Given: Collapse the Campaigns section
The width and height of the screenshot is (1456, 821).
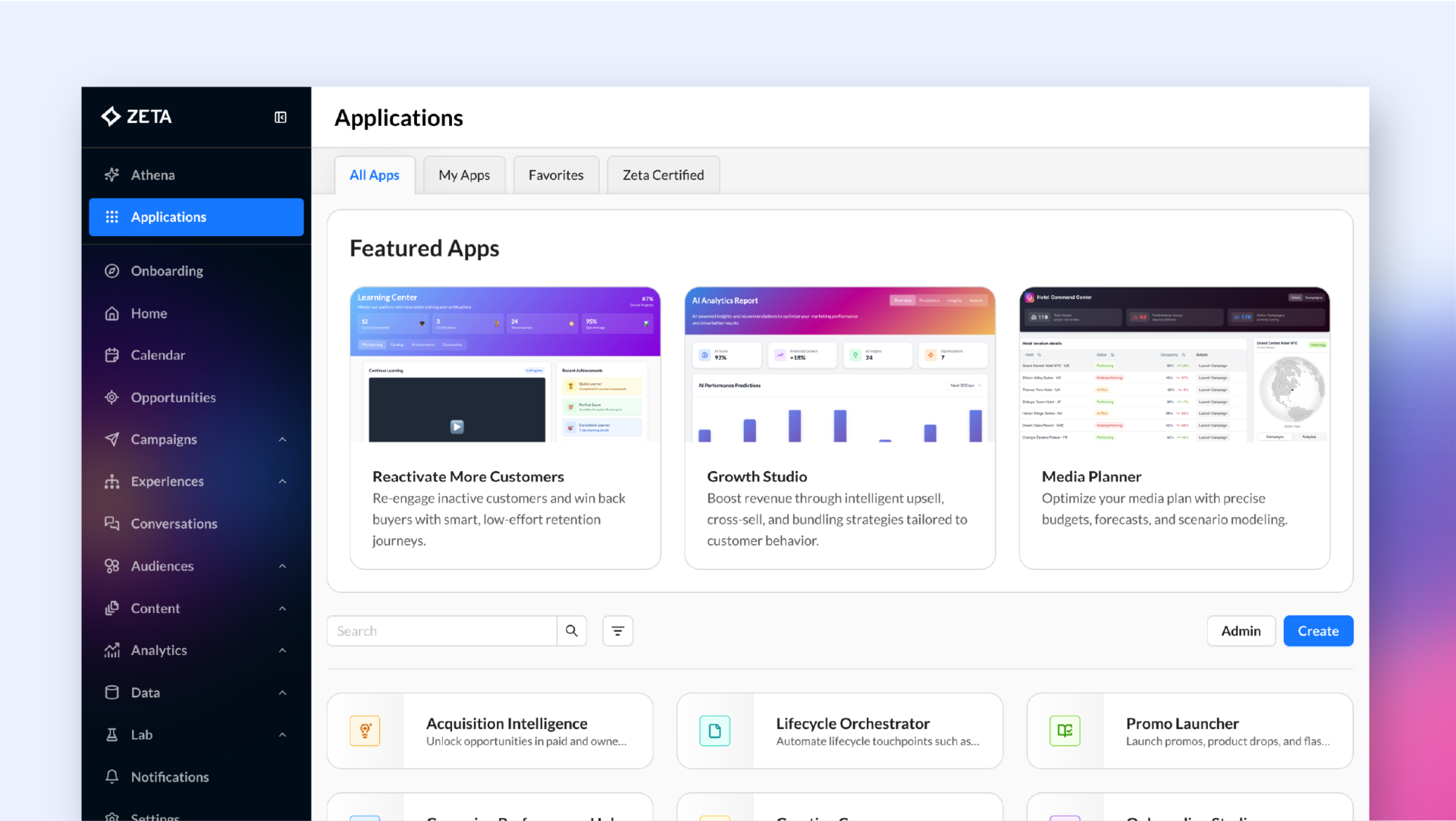Looking at the screenshot, I should (x=281, y=439).
